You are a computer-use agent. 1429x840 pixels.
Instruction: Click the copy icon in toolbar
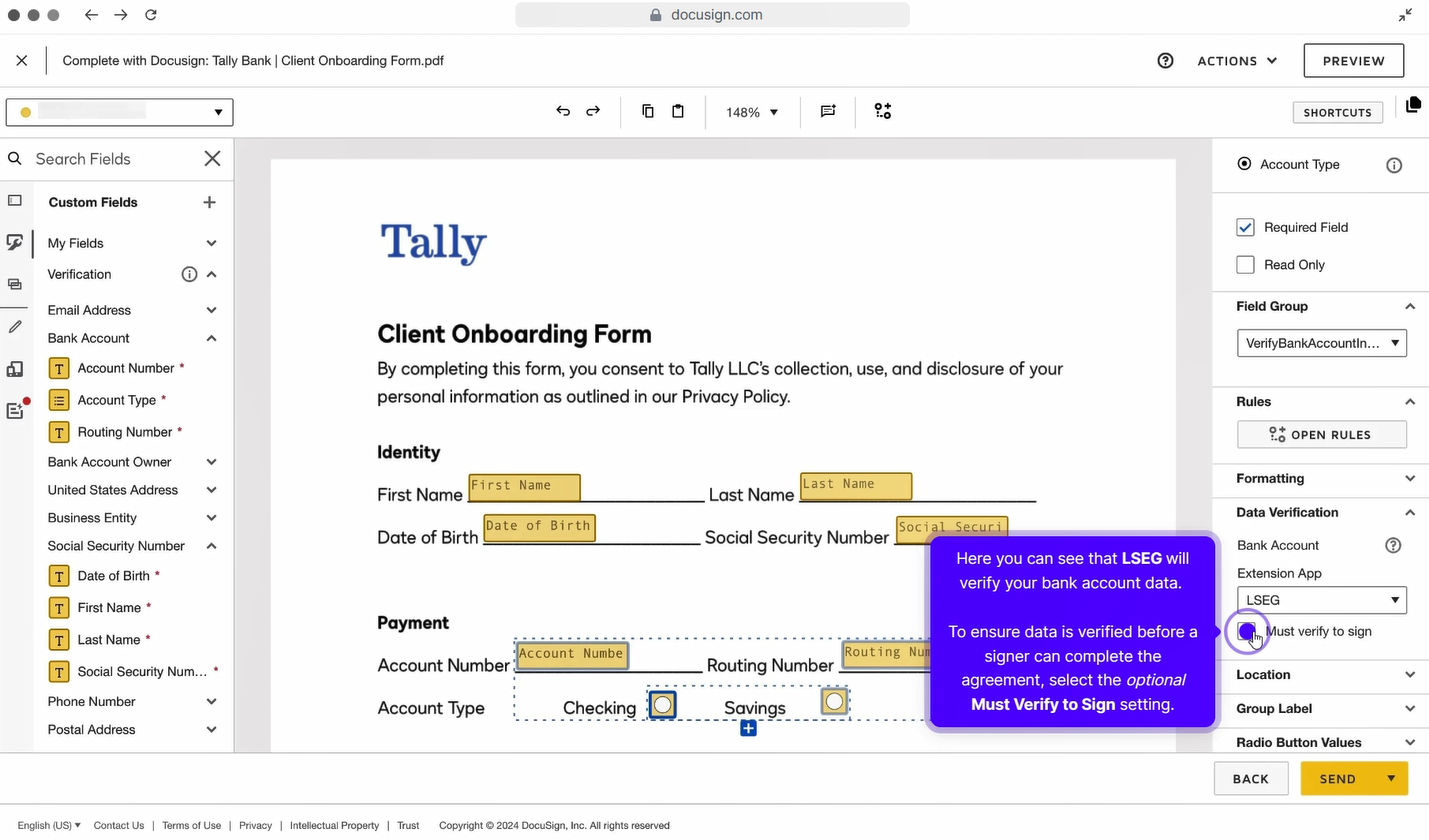pyautogui.click(x=648, y=111)
